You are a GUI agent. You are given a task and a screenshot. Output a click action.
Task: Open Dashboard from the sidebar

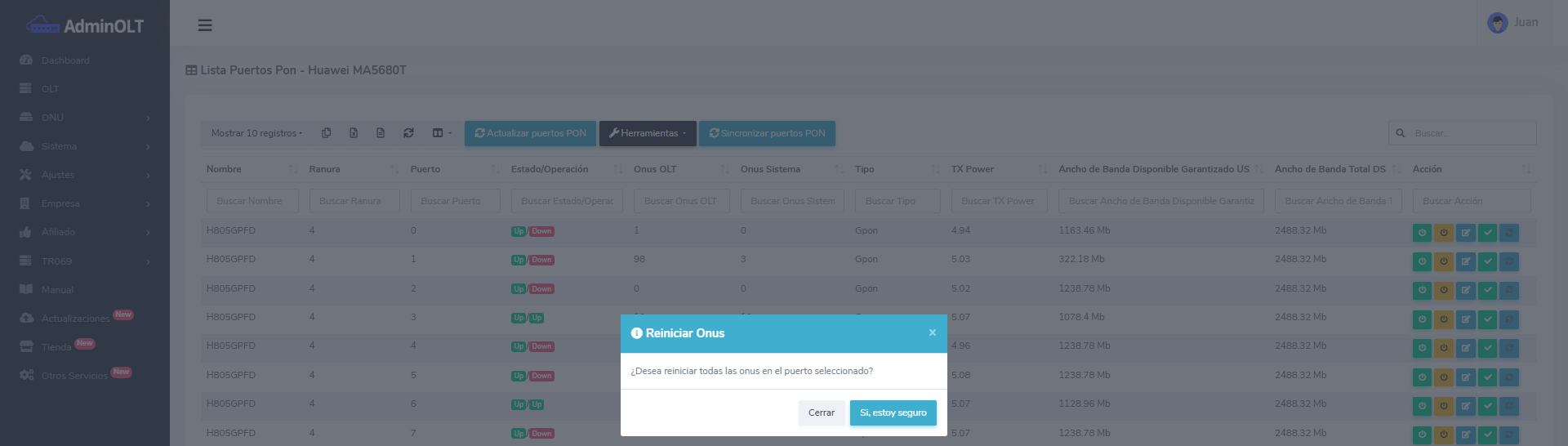click(x=65, y=60)
